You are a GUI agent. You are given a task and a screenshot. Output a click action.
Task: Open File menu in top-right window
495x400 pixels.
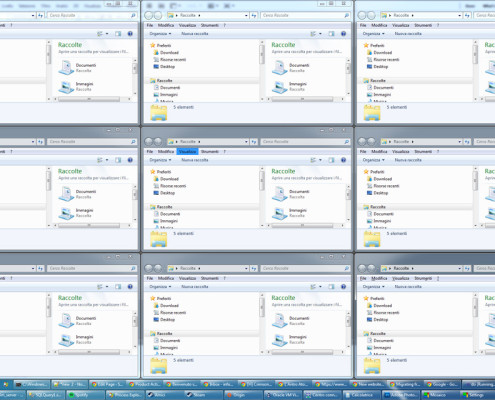363,25
